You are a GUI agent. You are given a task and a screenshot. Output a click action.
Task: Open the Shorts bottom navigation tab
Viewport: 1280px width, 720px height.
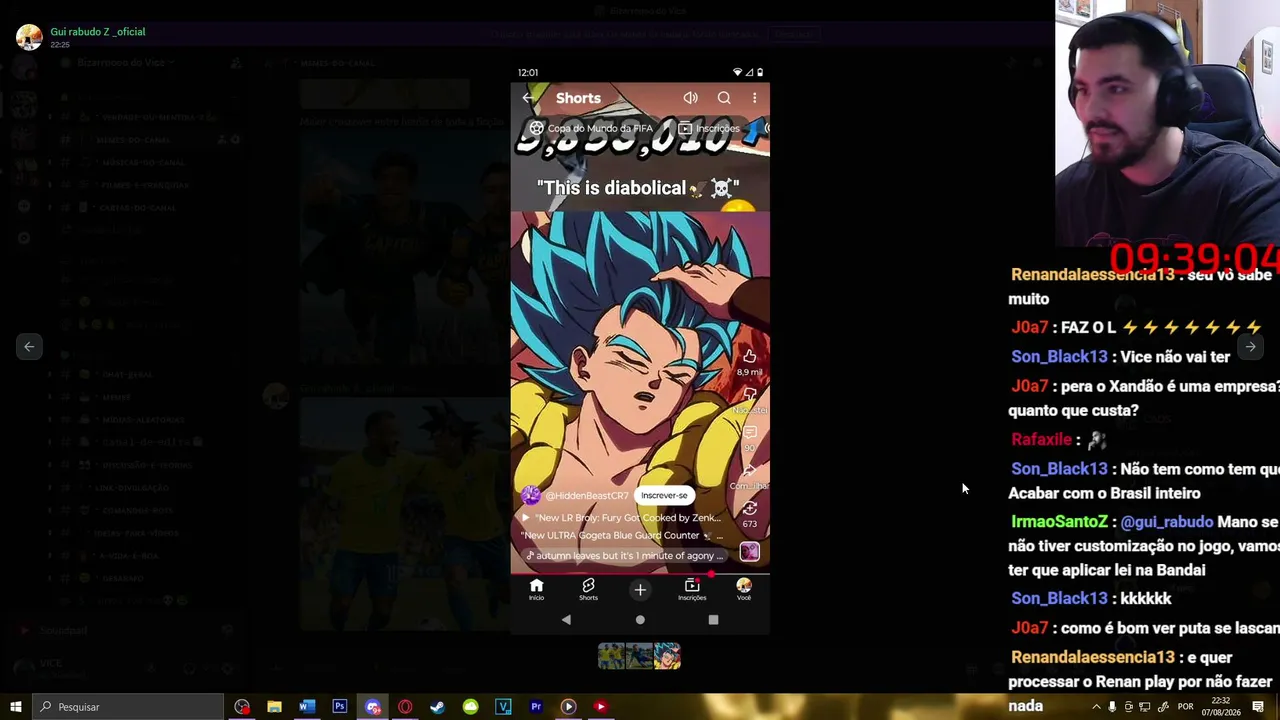588,589
